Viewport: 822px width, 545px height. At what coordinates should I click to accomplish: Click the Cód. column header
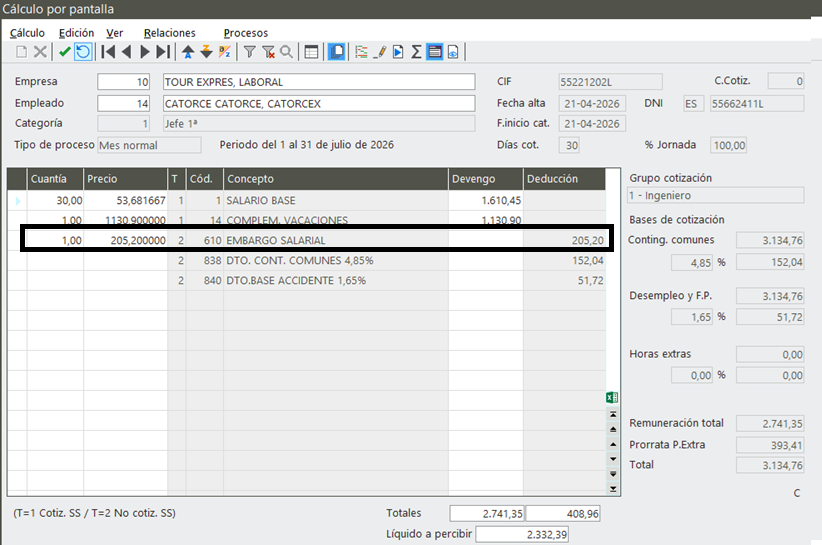pyautogui.click(x=204, y=179)
